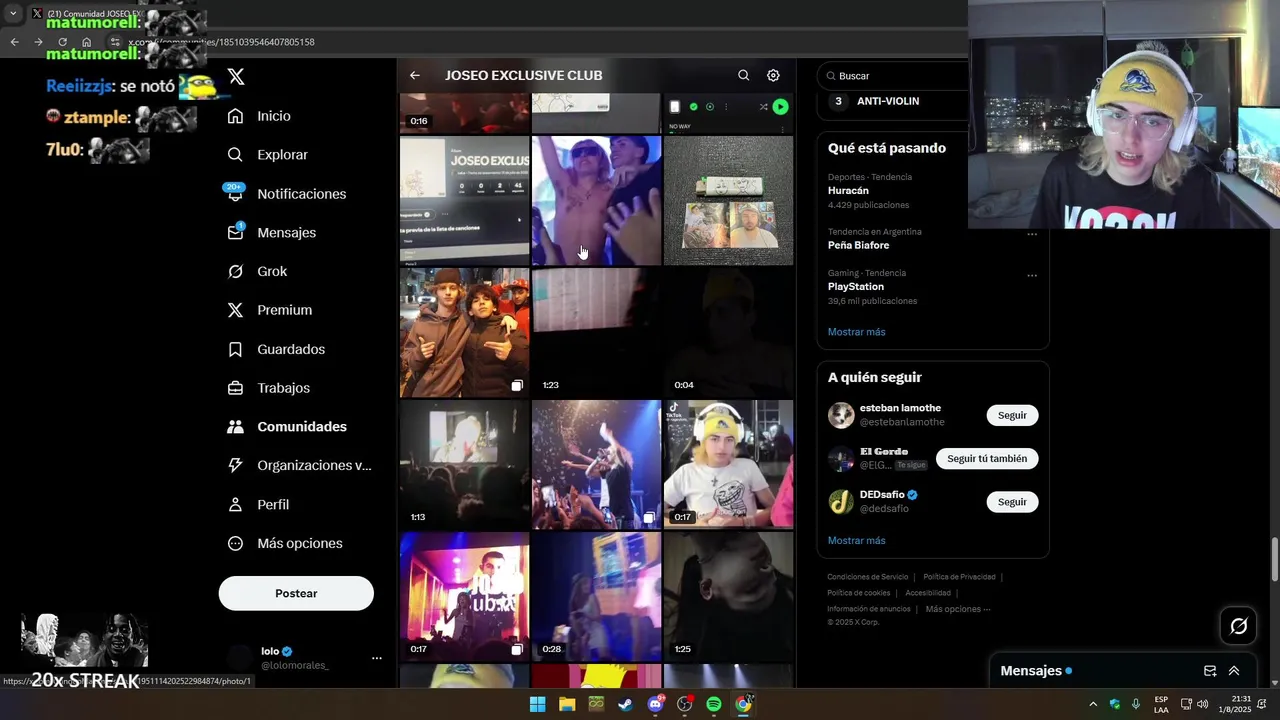Open Steam from the taskbar
The height and width of the screenshot is (720, 1280).
625,704
